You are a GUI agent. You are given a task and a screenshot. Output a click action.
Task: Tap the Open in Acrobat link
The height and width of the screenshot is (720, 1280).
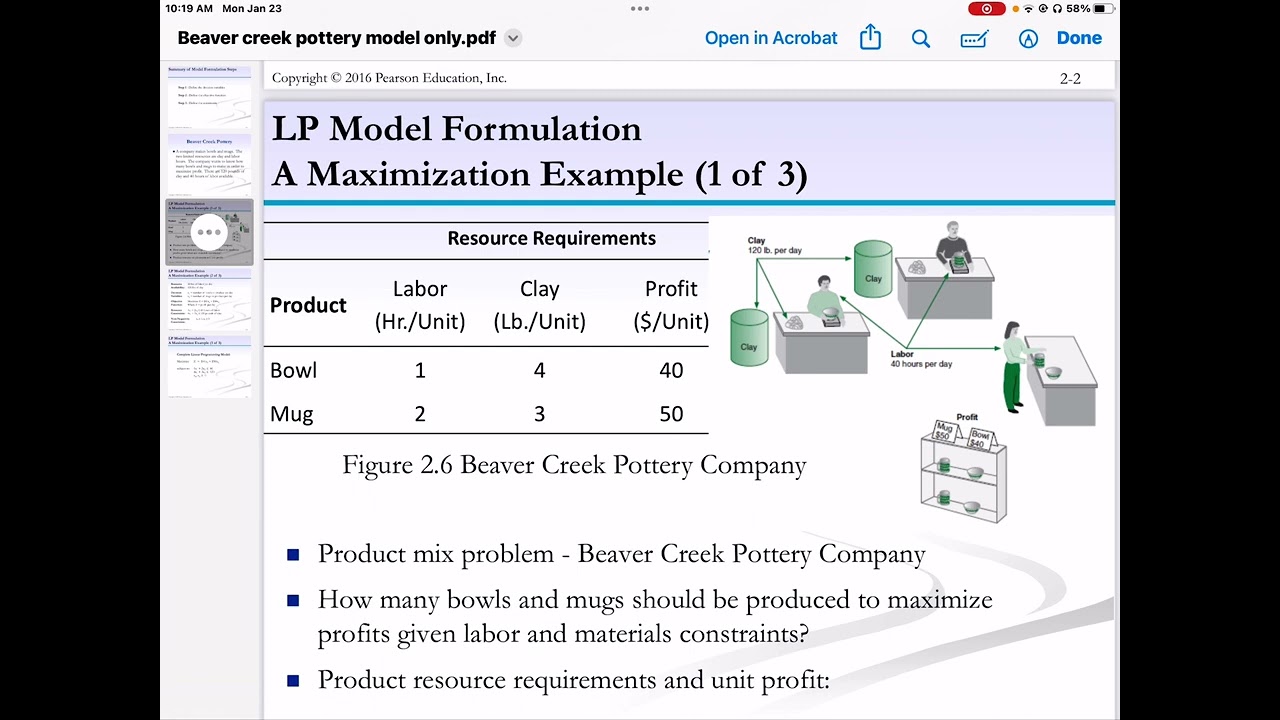pos(771,38)
